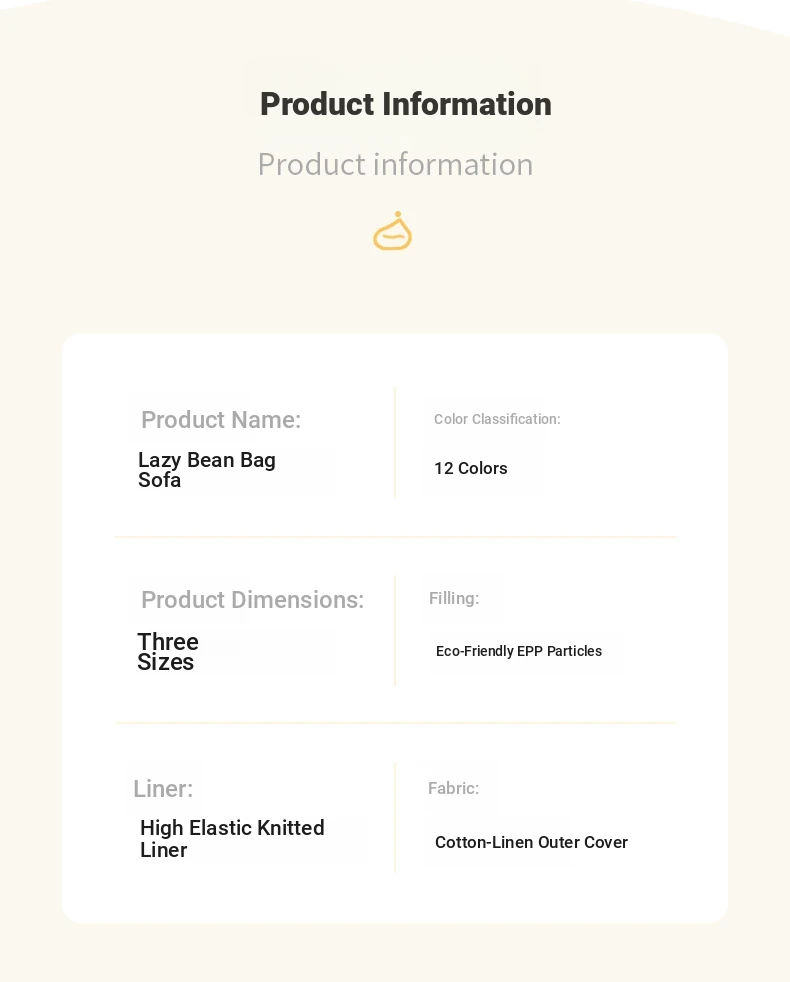
Task: Click the Eco-Friendly EPP Particles text
Action: [519, 651]
